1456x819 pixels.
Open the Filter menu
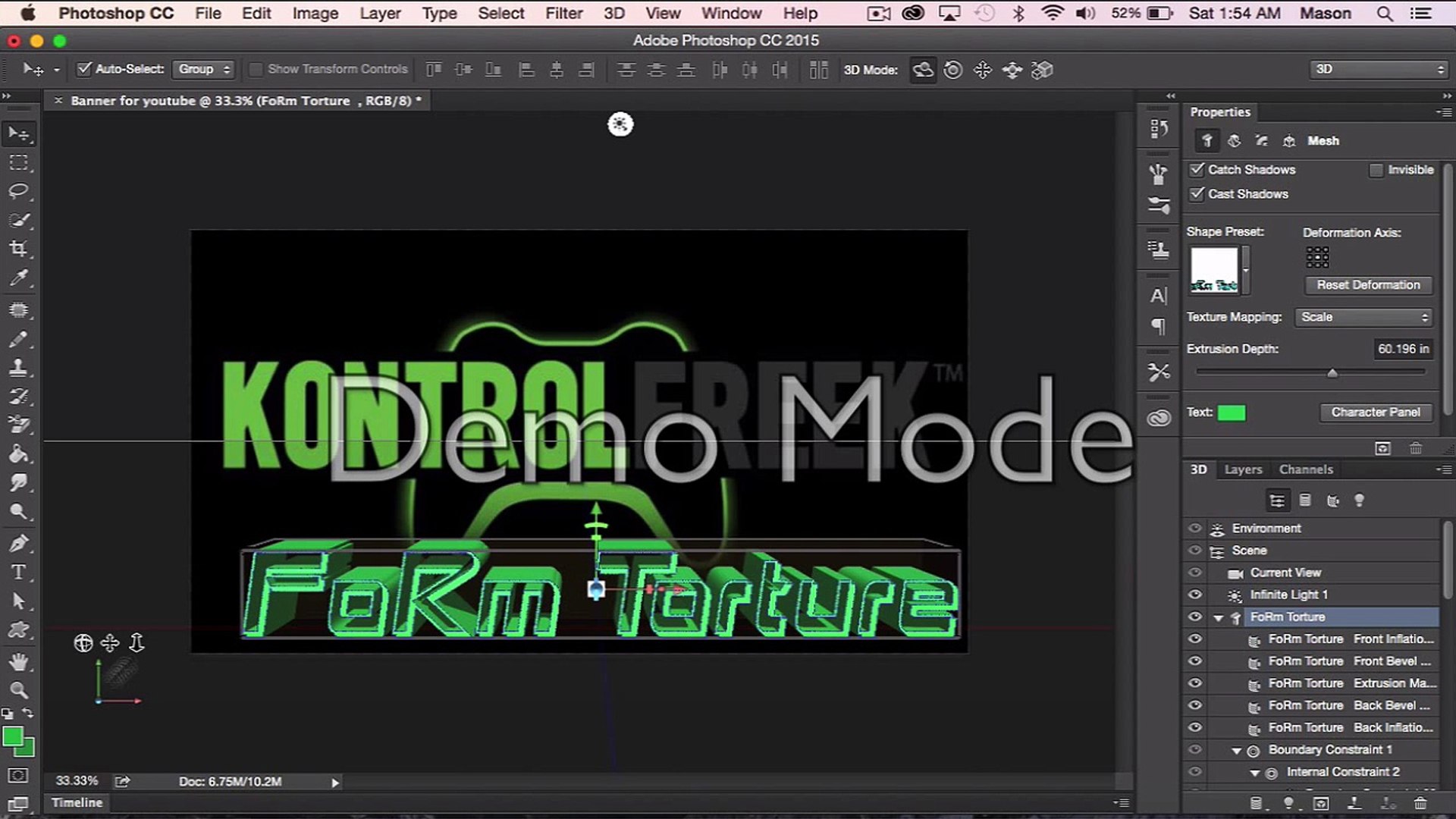coord(563,13)
